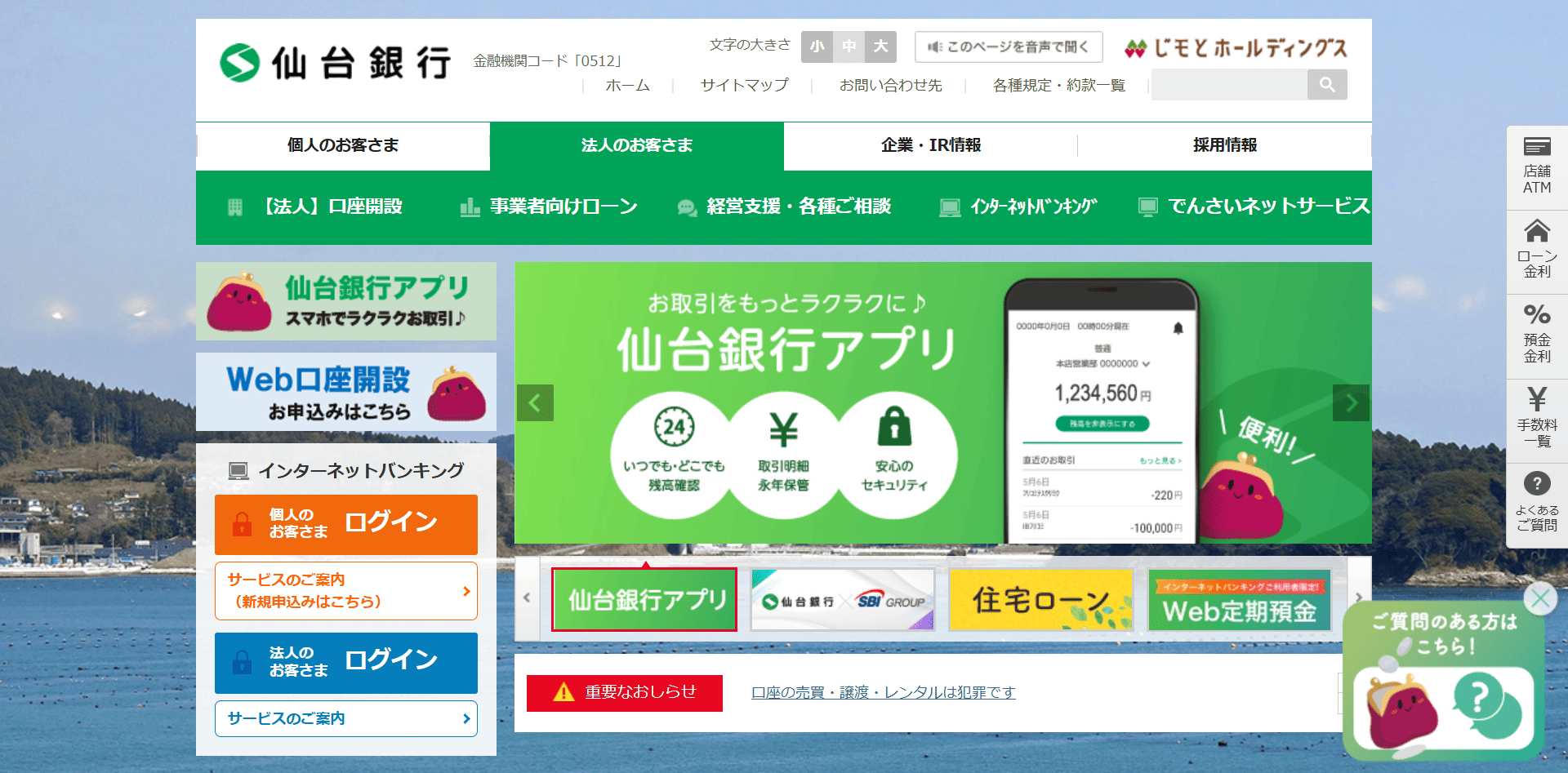Click the Web口座開設 sidebar banner
The width and height of the screenshot is (1568, 773).
click(x=346, y=392)
